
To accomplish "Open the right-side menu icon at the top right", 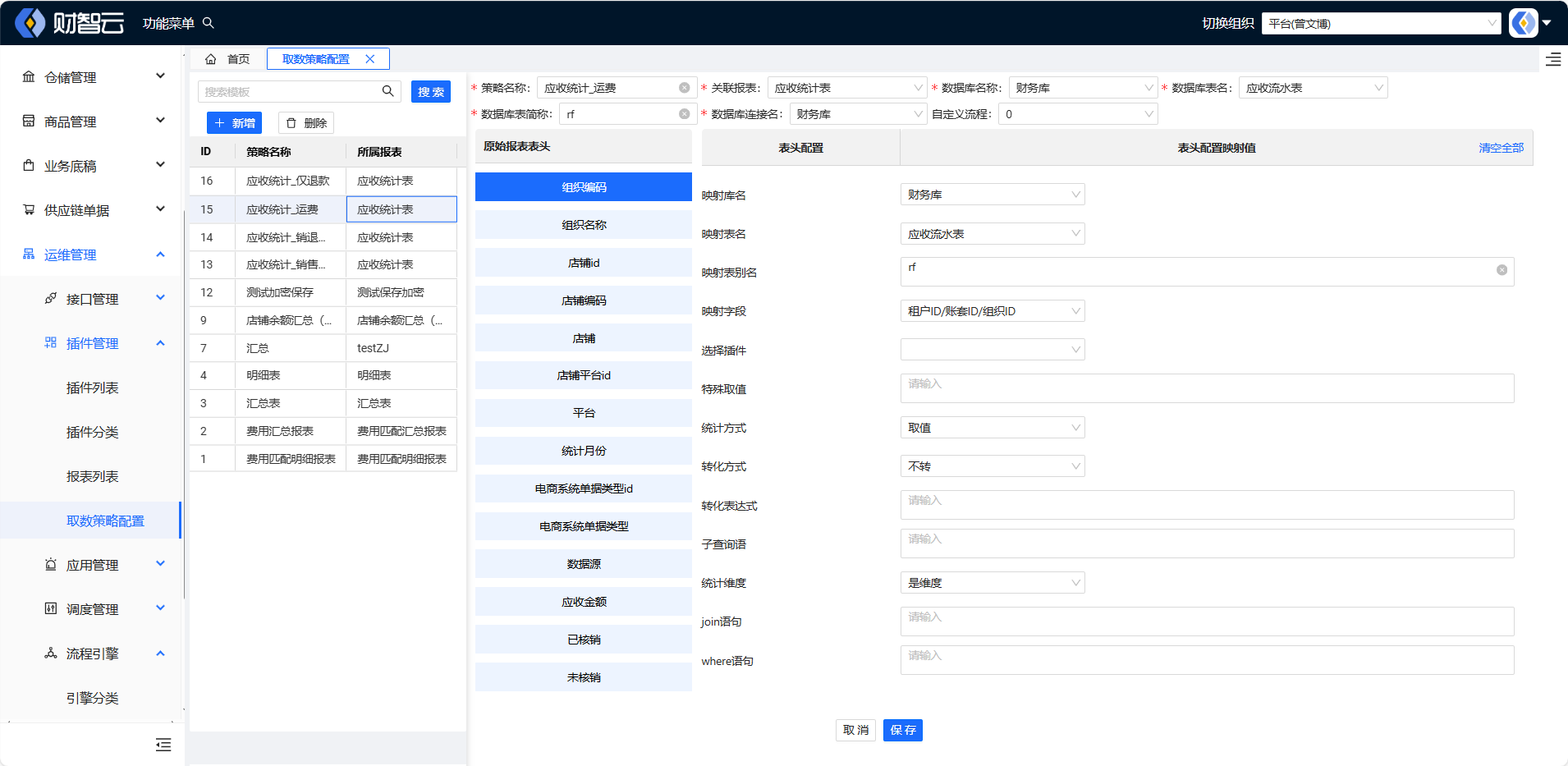I will (x=1553, y=59).
